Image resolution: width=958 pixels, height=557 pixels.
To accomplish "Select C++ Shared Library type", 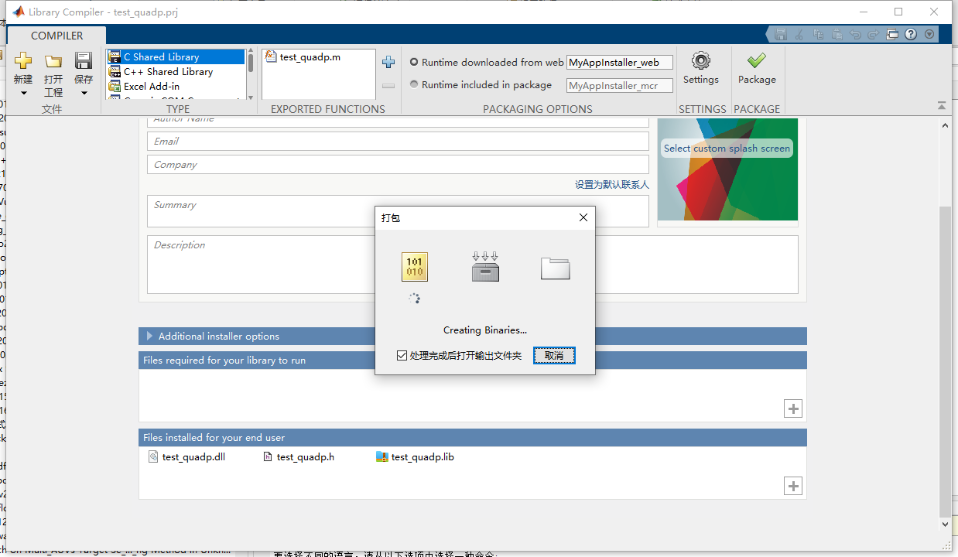I will [168, 72].
